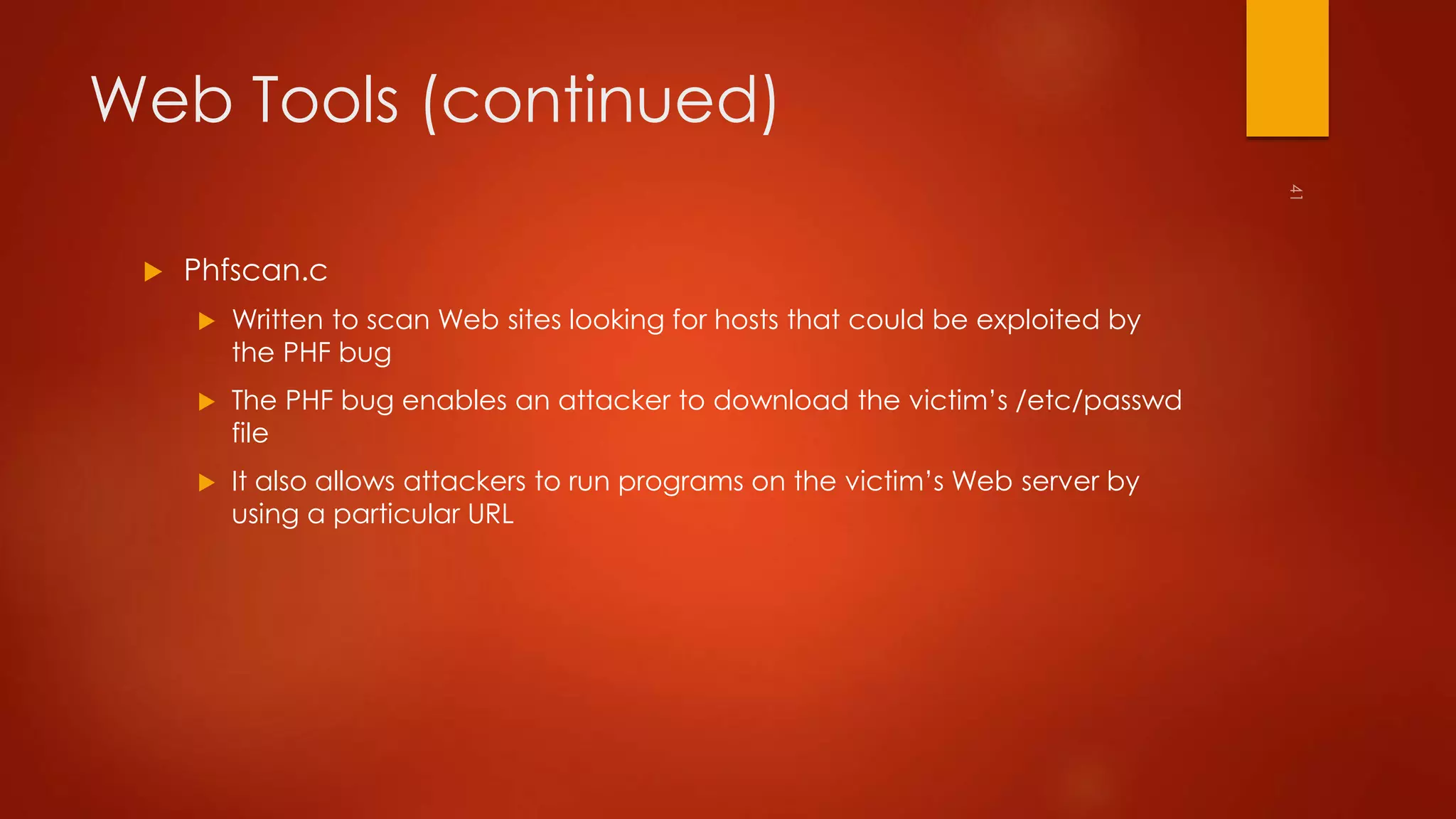Image resolution: width=1456 pixels, height=819 pixels.
Task: Click the bullet arrow before 'It also allows'
Action: click(x=207, y=483)
